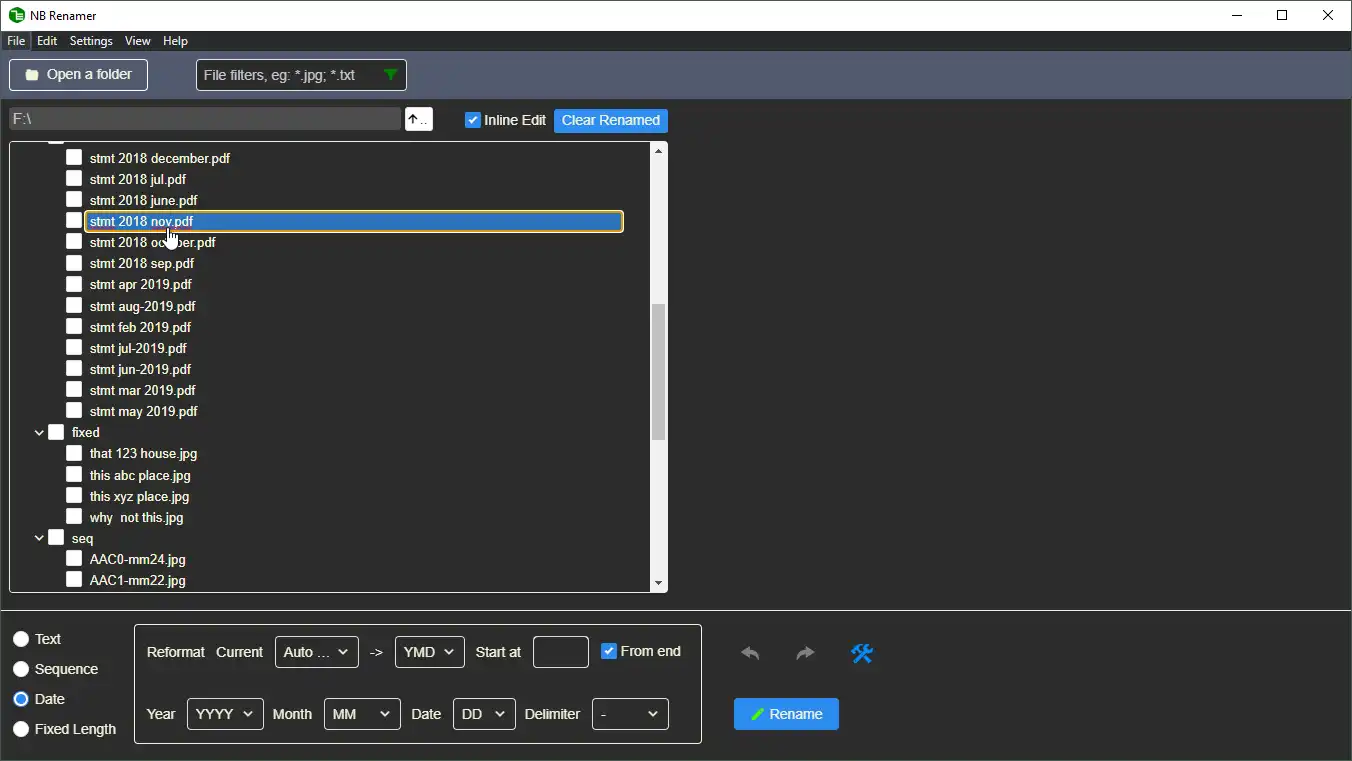Image resolution: width=1352 pixels, height=761 pixels.
Task: Check the box for that 123 house.jpg
Action: pyautogui.click(x=74, y=453)
